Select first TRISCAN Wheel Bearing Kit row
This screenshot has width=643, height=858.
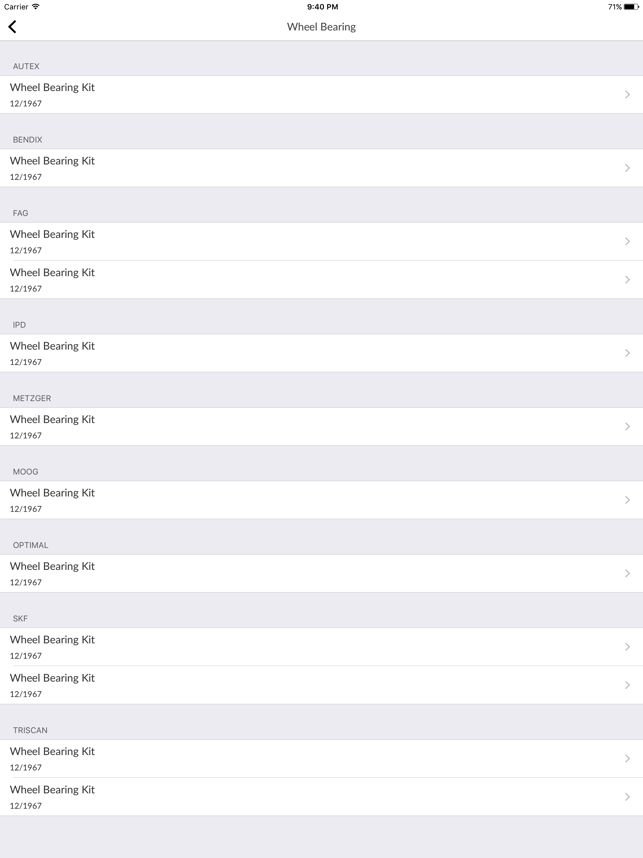pyautogui.click(x=321, y=758)
